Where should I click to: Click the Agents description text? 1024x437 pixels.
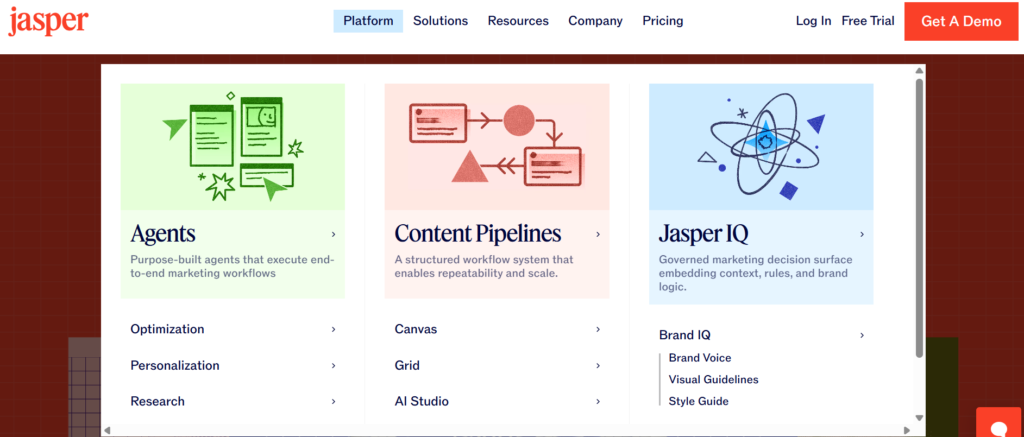(x=232, y=267)
